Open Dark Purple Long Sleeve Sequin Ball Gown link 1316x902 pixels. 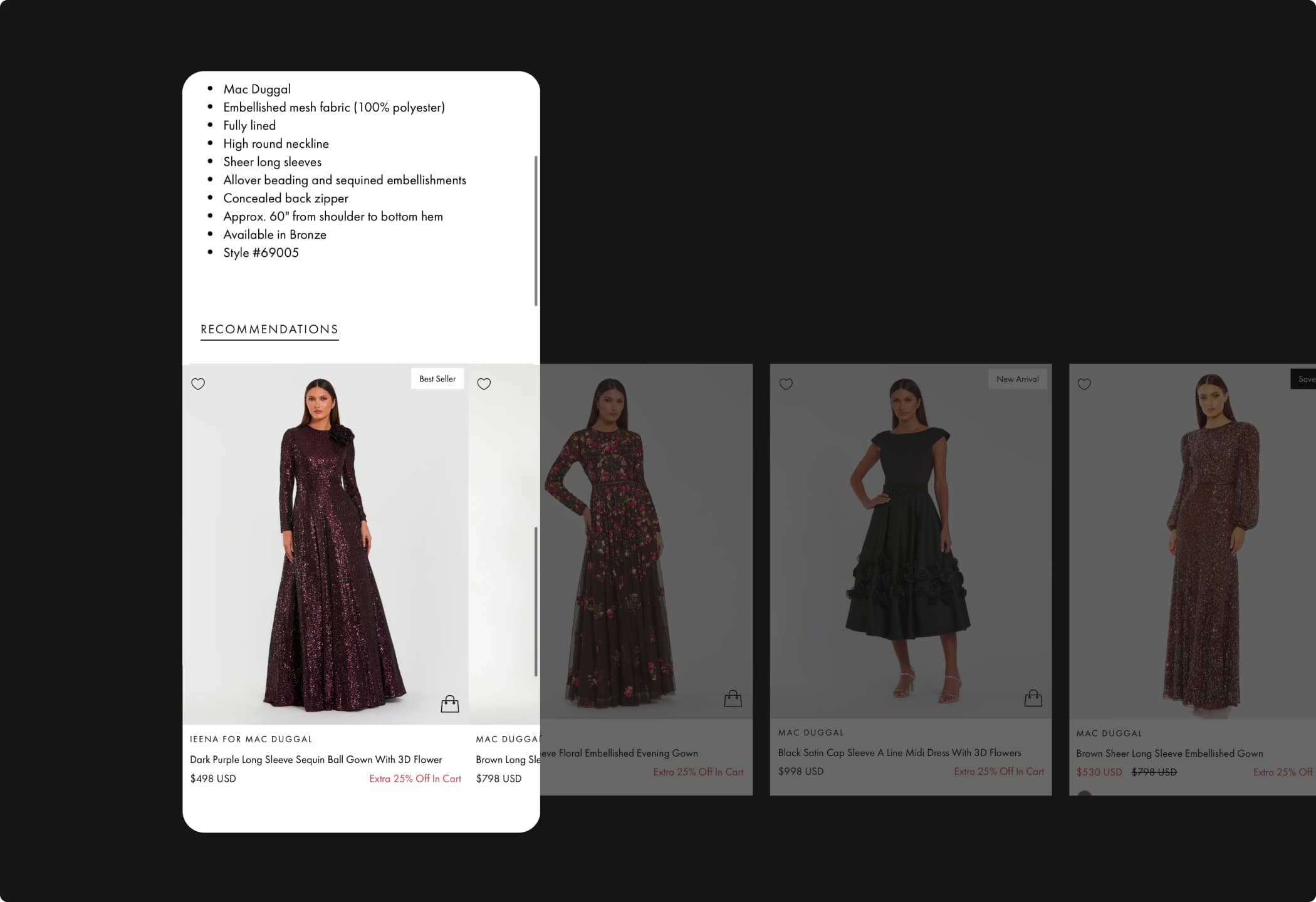[316, 759]
